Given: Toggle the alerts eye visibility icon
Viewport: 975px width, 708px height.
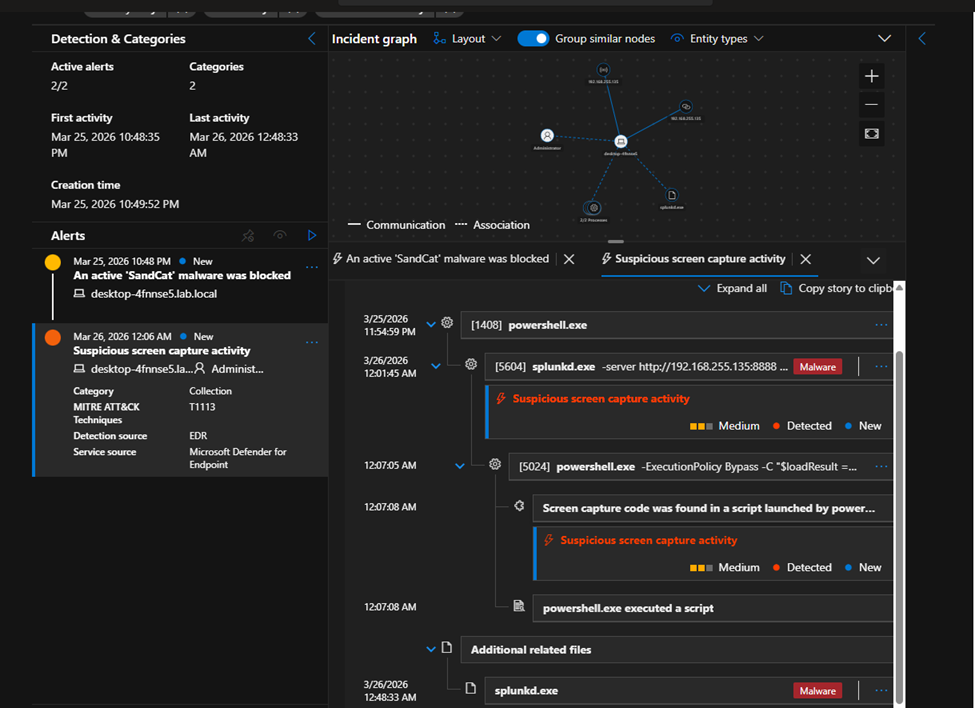Looking at the screenshot, I should tap(280, 235).
